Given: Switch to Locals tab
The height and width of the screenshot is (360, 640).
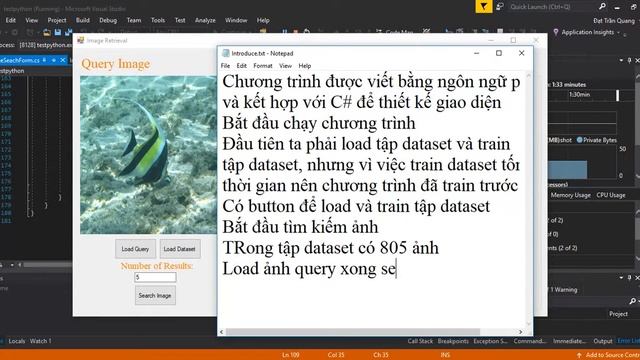Looking at the screenshot, I should (x=16, y=341).
